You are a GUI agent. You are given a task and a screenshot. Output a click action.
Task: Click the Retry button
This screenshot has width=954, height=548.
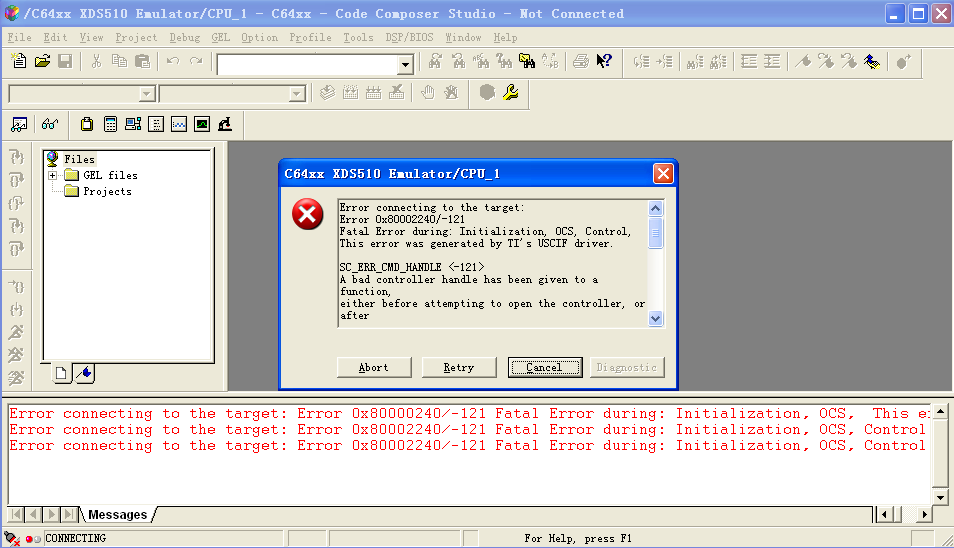tap(459, 367)
